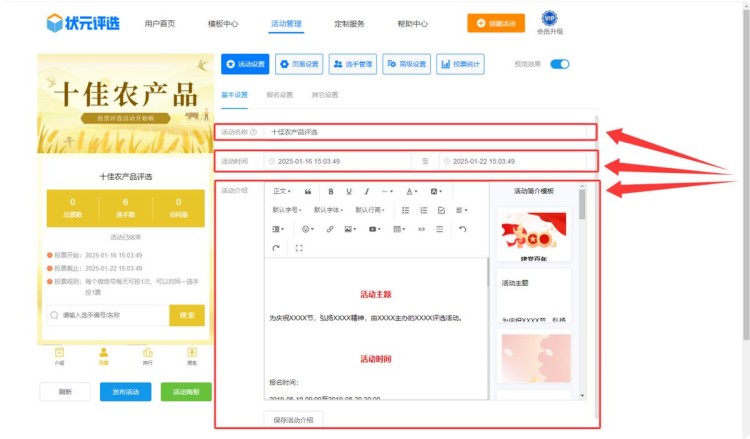Open 模板中心 in the top navigation
This screenshot has height=439, width=750.
[x=222, y=23]
